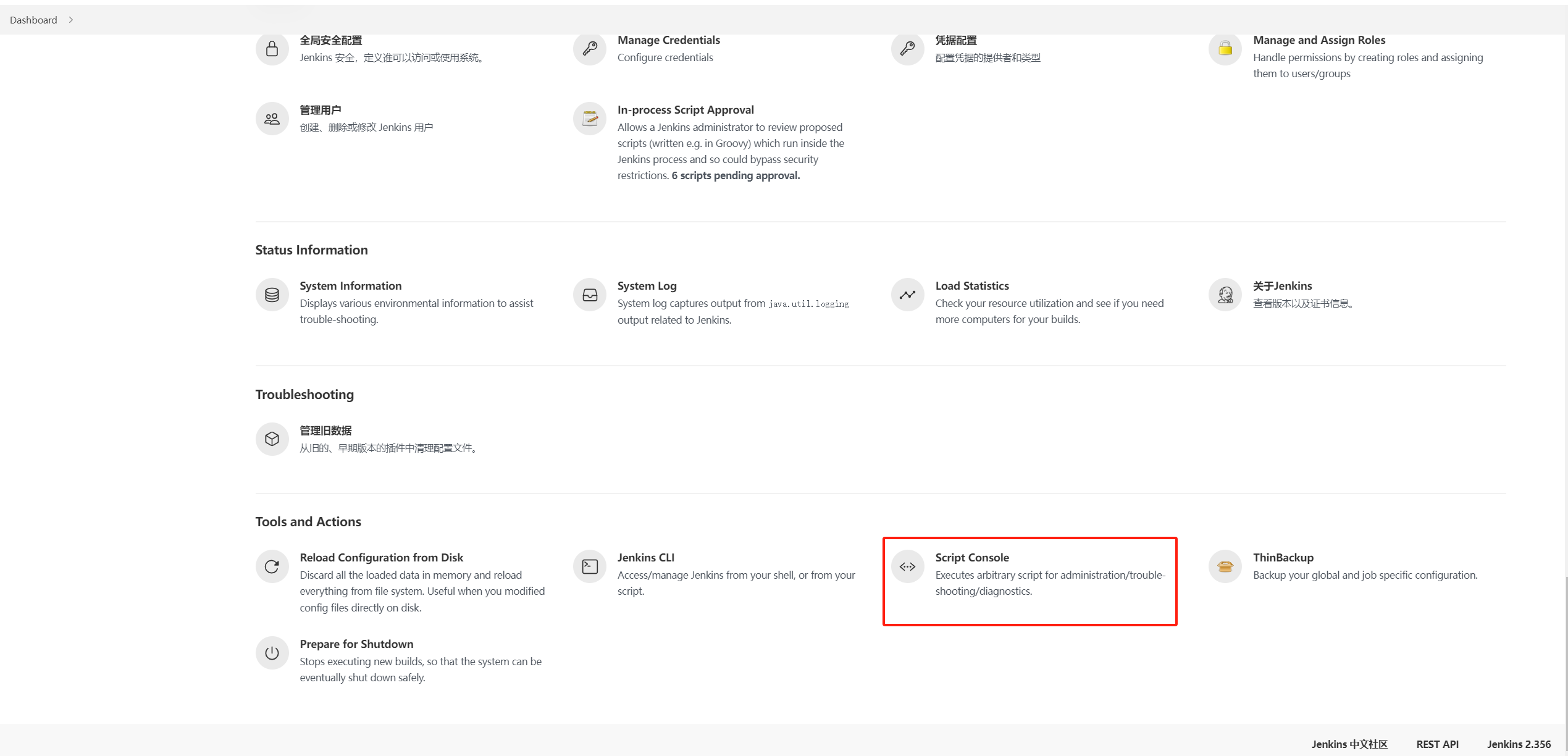Click the code brackets icon for Script Console

907,566
